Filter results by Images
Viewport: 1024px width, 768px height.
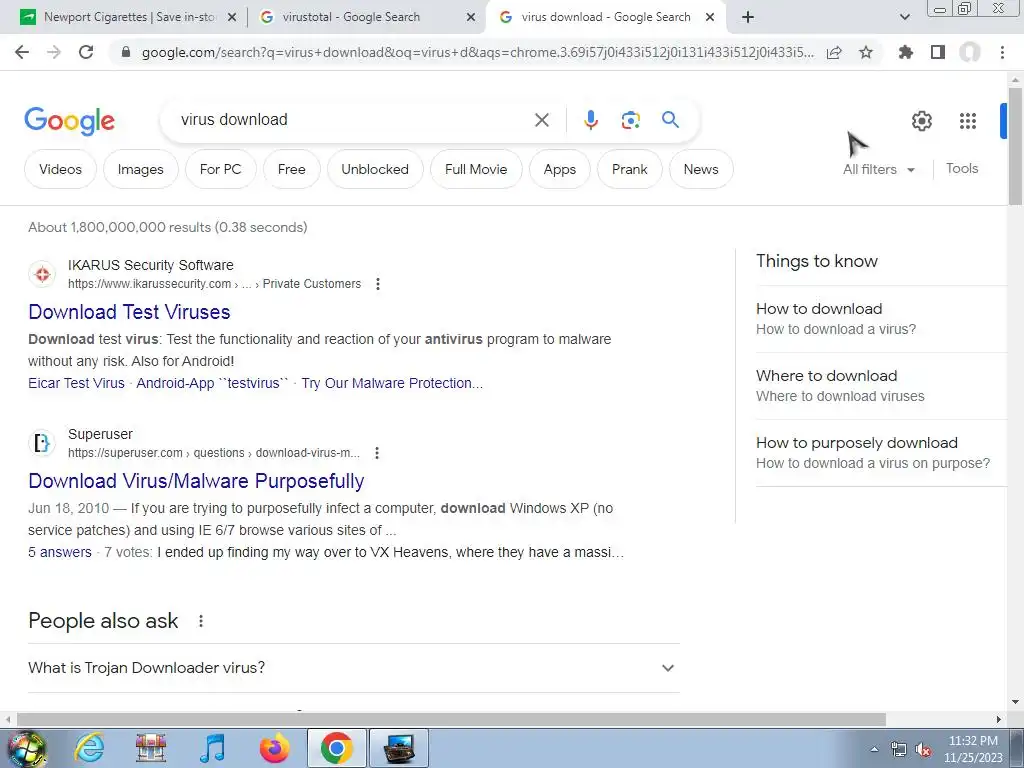point(140,169)
